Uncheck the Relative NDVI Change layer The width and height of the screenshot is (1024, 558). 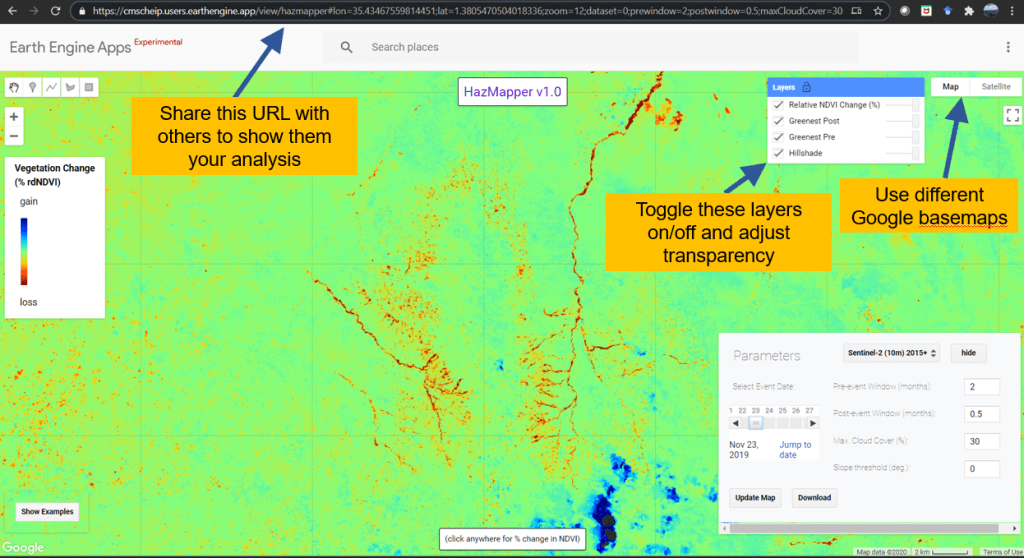(778, 105)
